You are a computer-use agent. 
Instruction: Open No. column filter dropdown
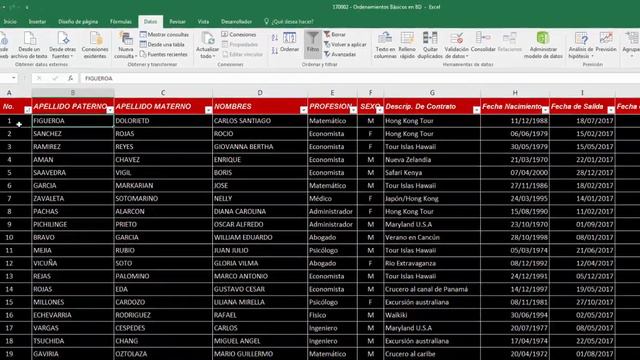click(x=27, y=110)
